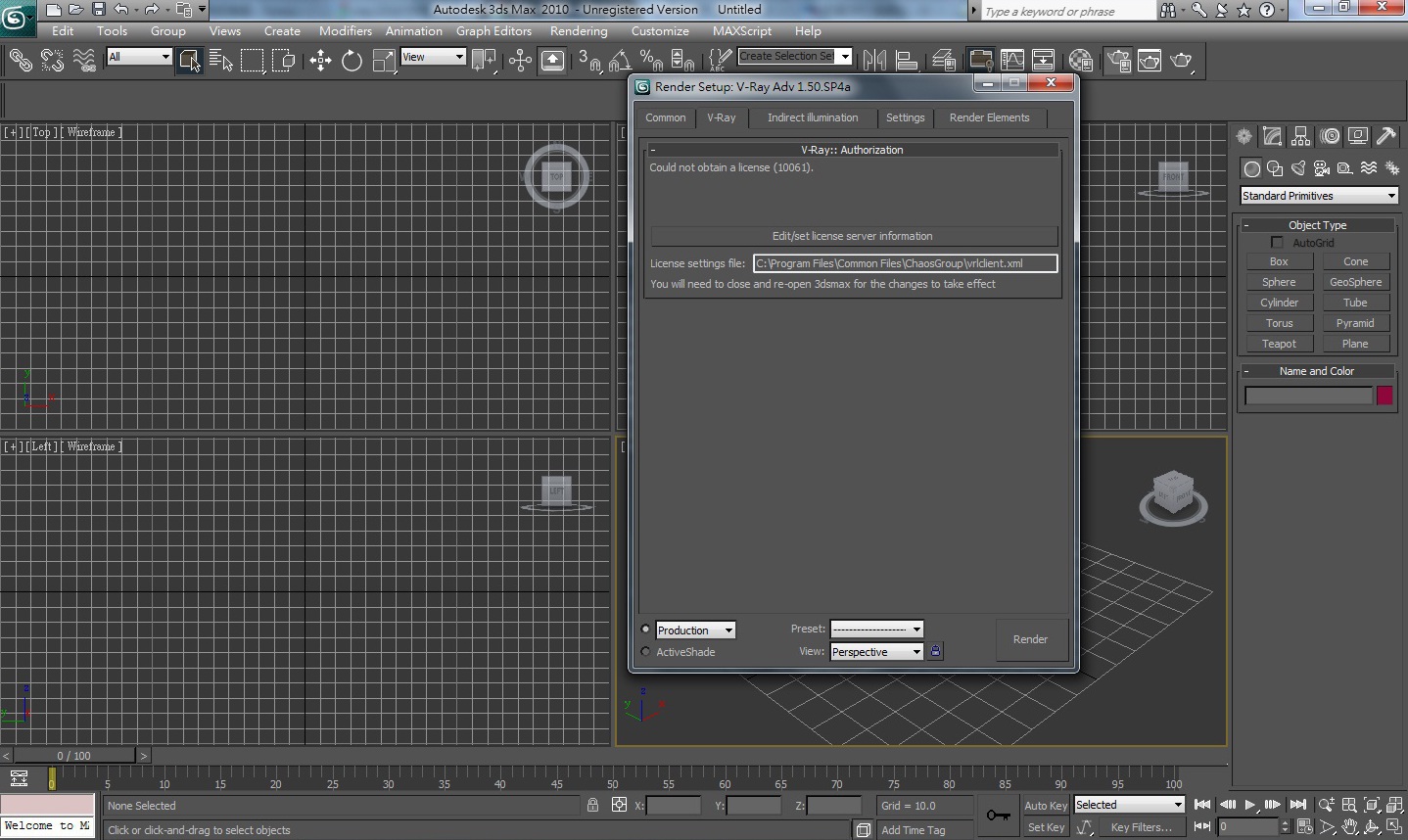Open the reference coordinate View dropdown
The image size is (1408, 840).
(433, 57)
